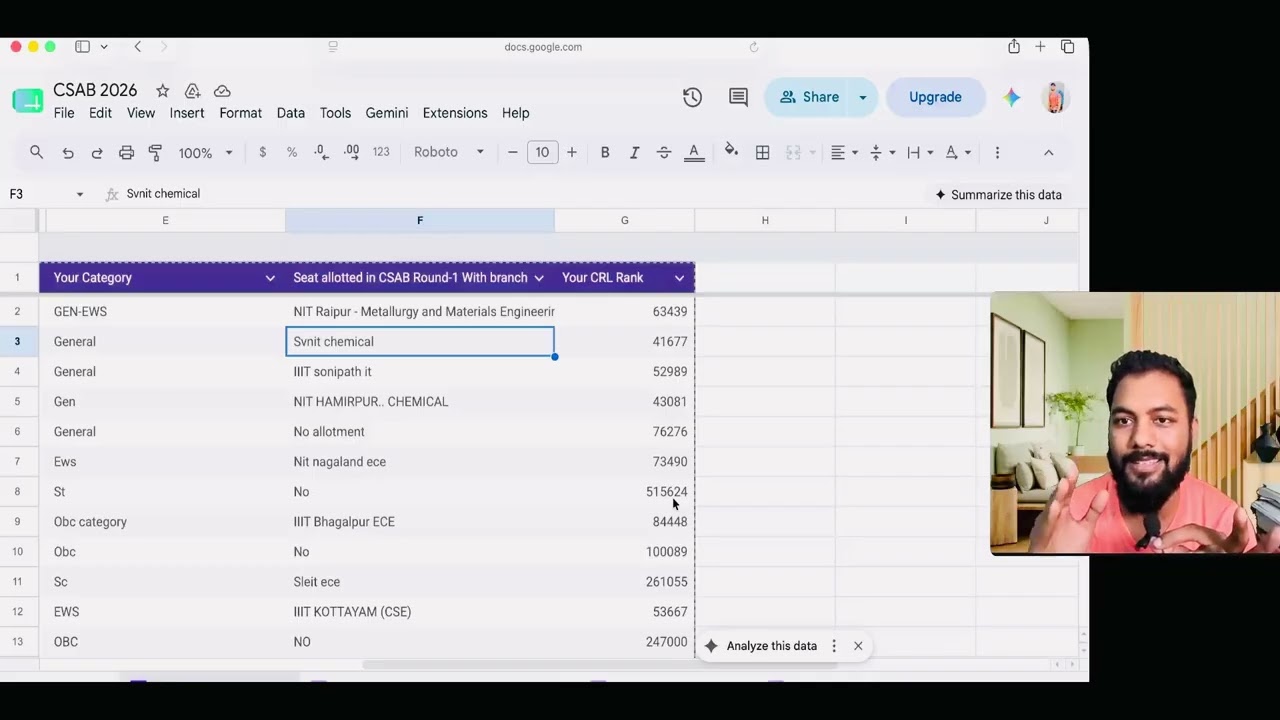Activate the paint format tool
The image size is (1280, 720).
[155, 153]
